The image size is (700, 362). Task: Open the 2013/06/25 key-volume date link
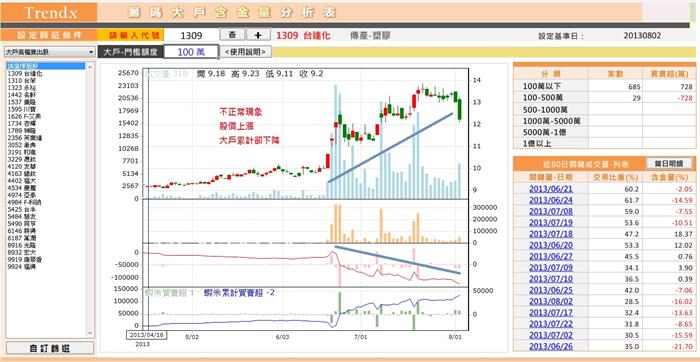pos(550,290)
